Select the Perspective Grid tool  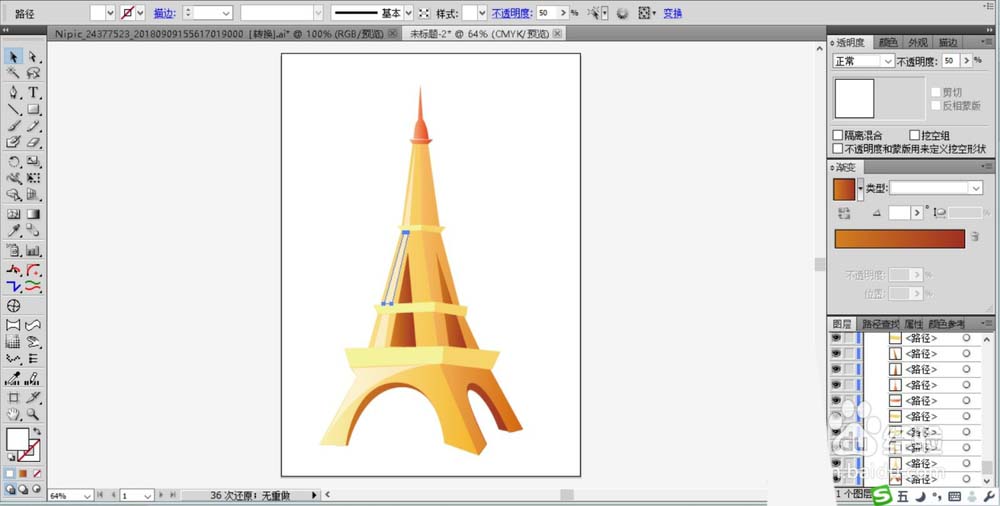pos(33,195)
